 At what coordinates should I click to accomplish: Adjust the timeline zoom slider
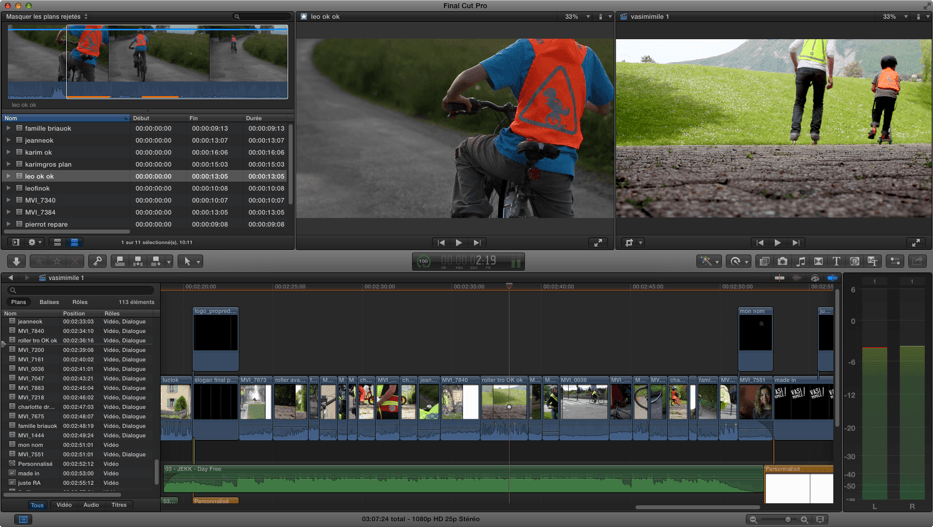tap(779, 519)
